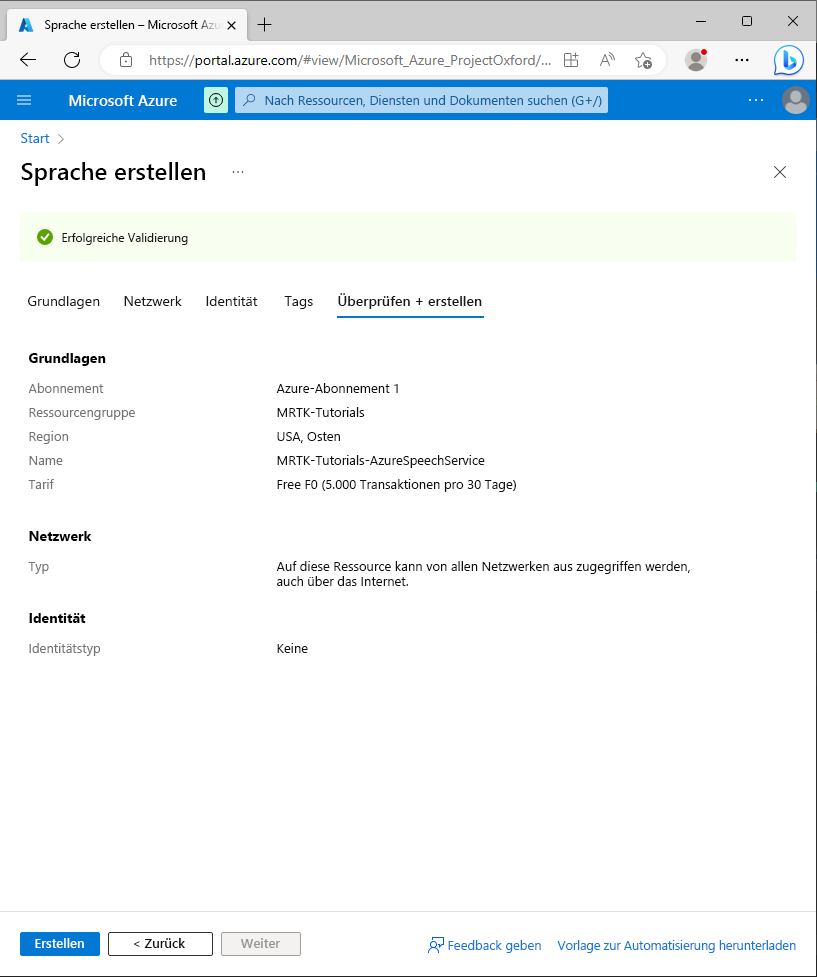The height and width of the screenshot is (977, 817).
Task: Click the Abonnement label
Action: (x=66, y=389)
